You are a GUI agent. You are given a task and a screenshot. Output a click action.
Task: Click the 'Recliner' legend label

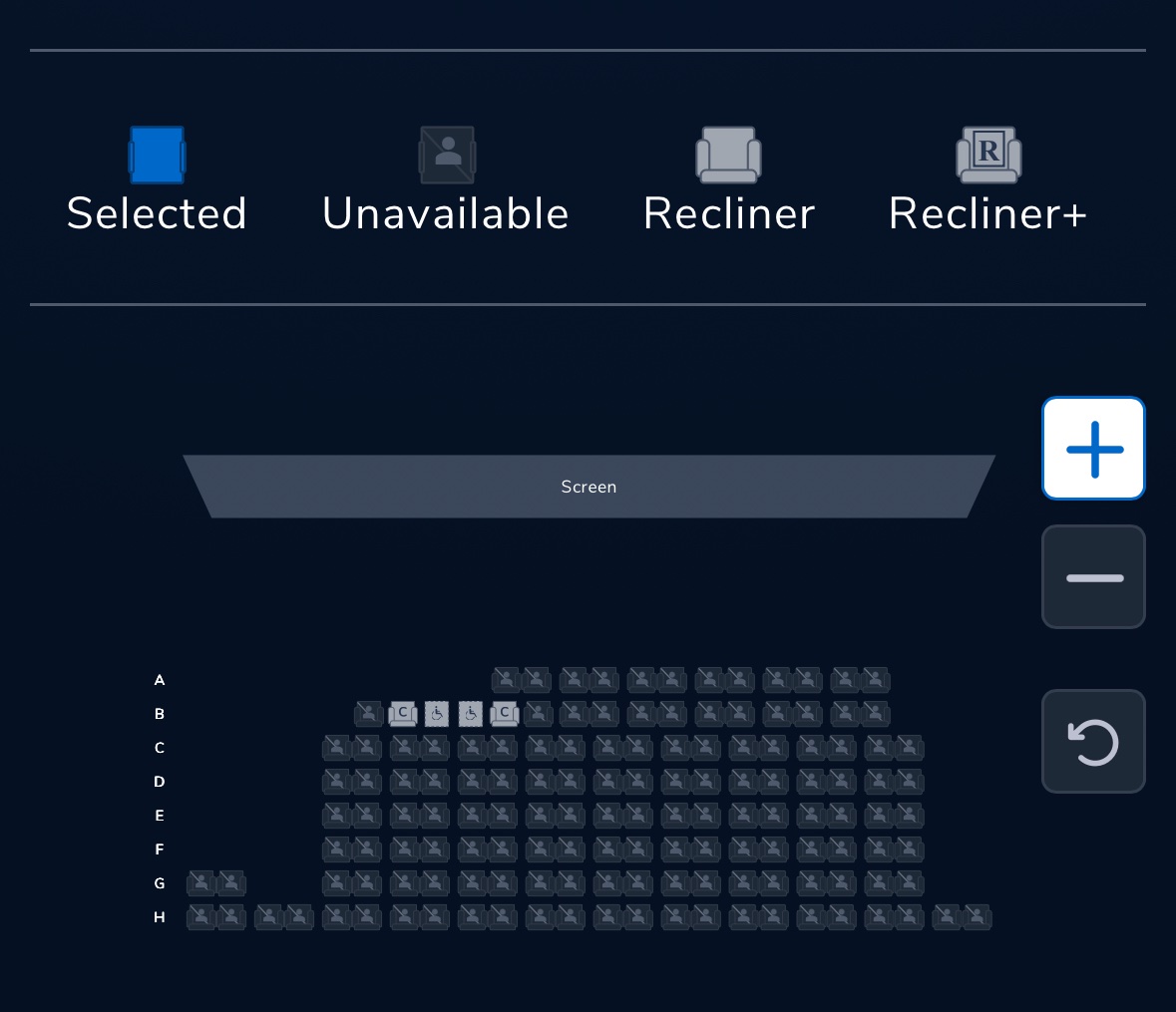[729, 213]
